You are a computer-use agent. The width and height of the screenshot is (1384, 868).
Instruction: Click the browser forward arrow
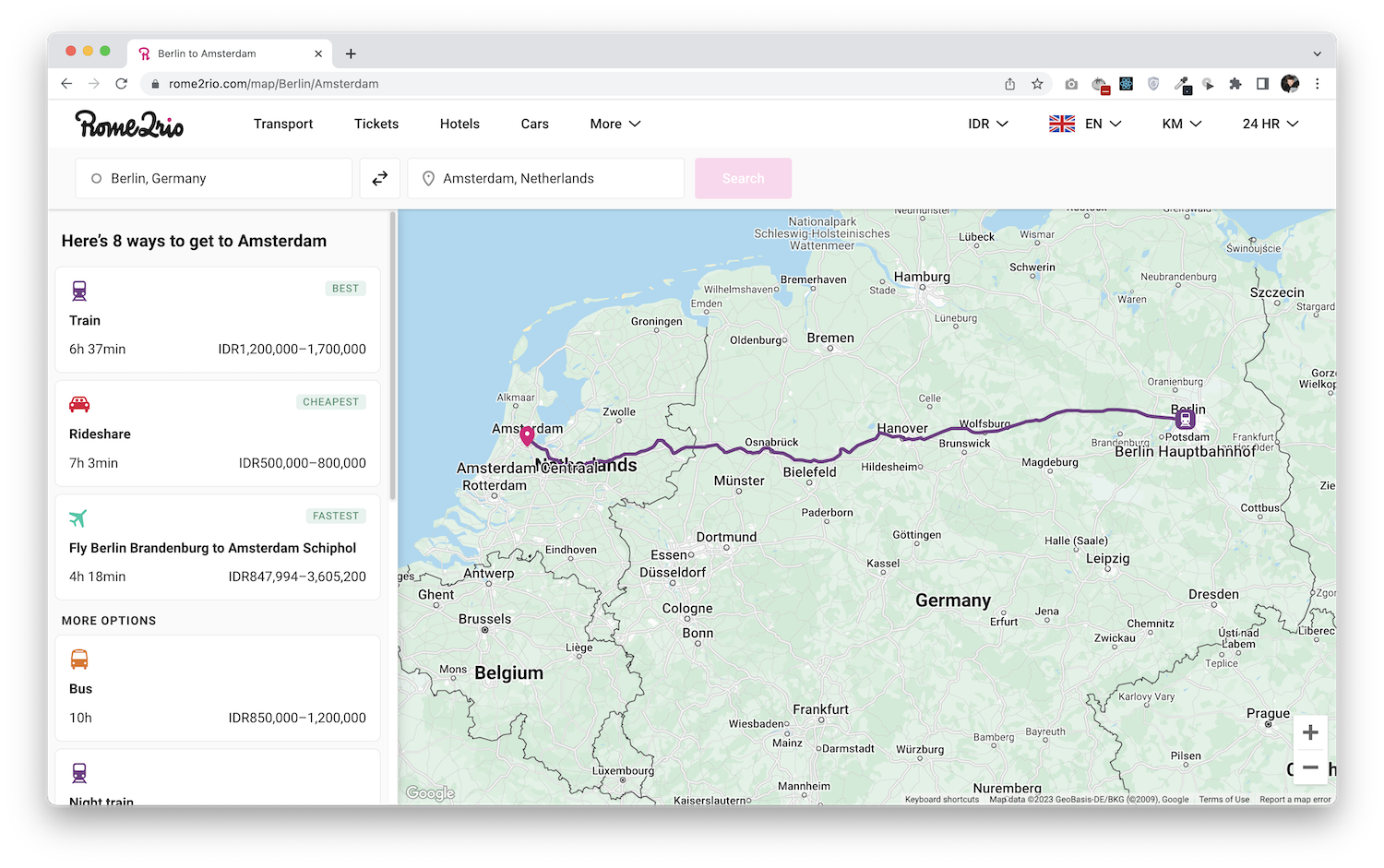[94, 84]
